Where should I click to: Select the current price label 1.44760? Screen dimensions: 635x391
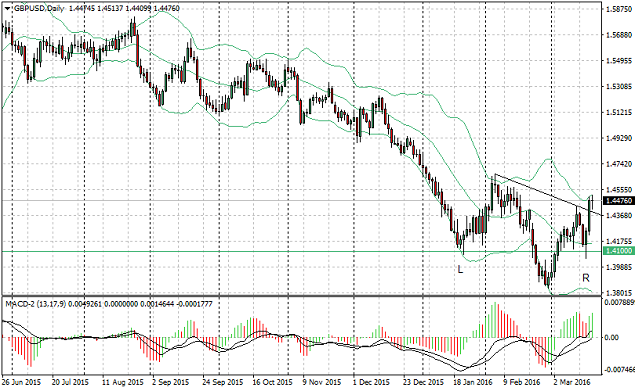tap(618, 201)
